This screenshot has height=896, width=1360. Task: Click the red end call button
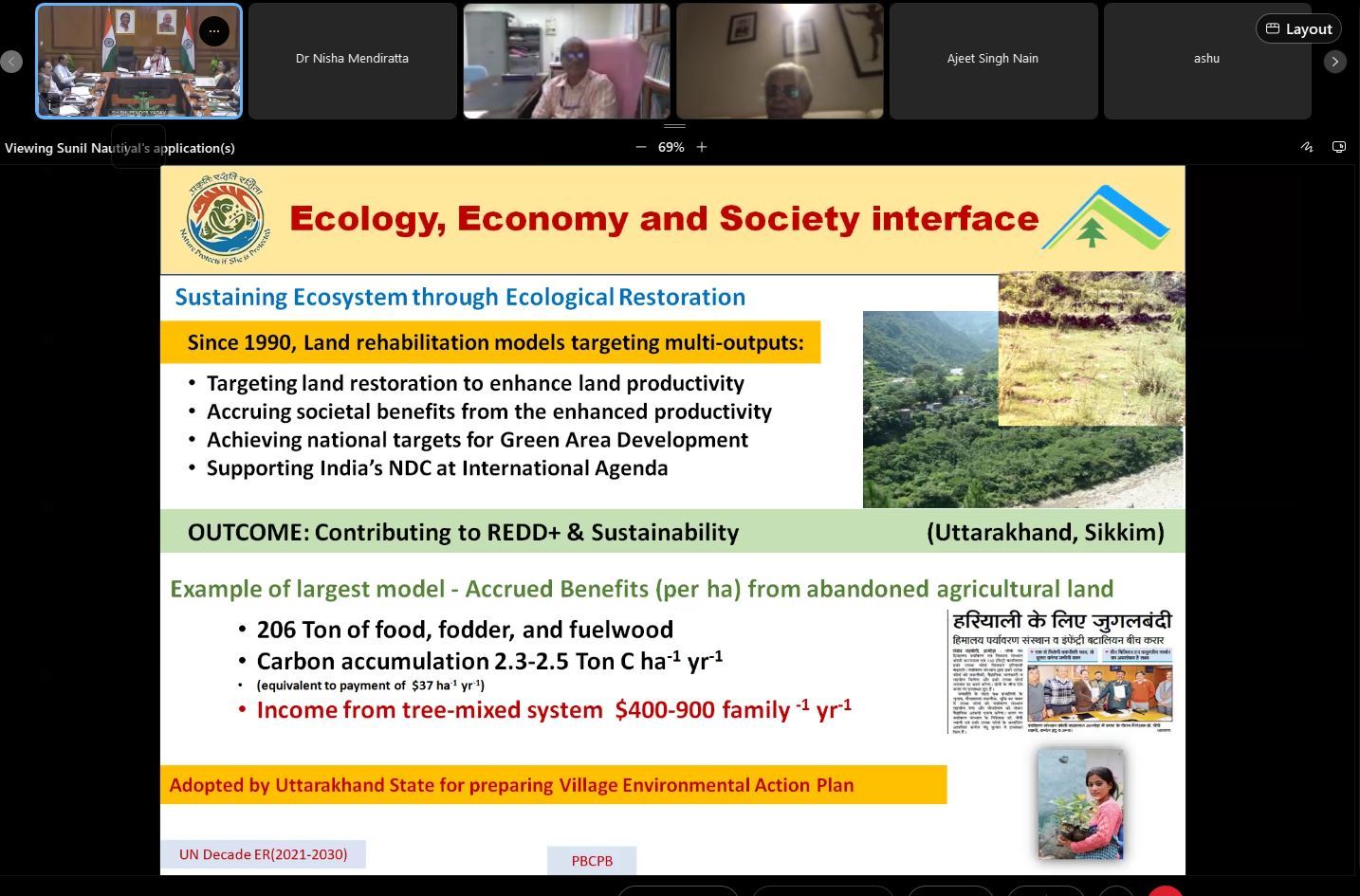pos(1165,891)
